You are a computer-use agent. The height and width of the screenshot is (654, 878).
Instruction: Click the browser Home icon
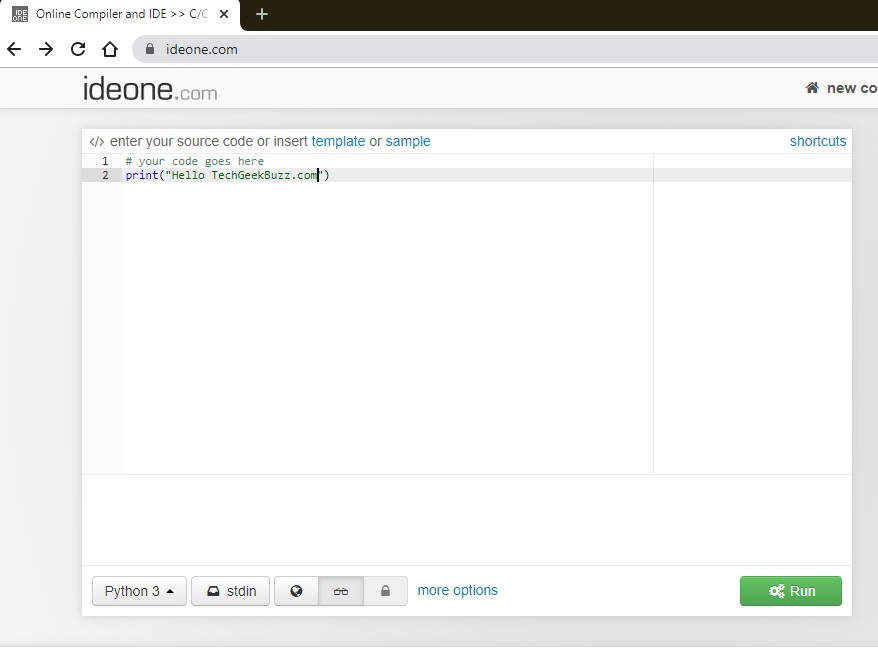click(x=110, y=49)
